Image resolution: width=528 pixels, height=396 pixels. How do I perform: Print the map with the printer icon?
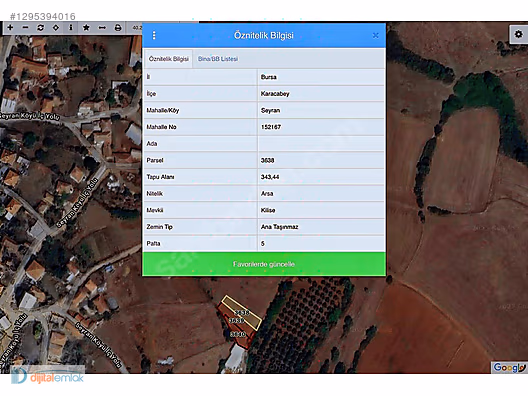tap(118, 28)
